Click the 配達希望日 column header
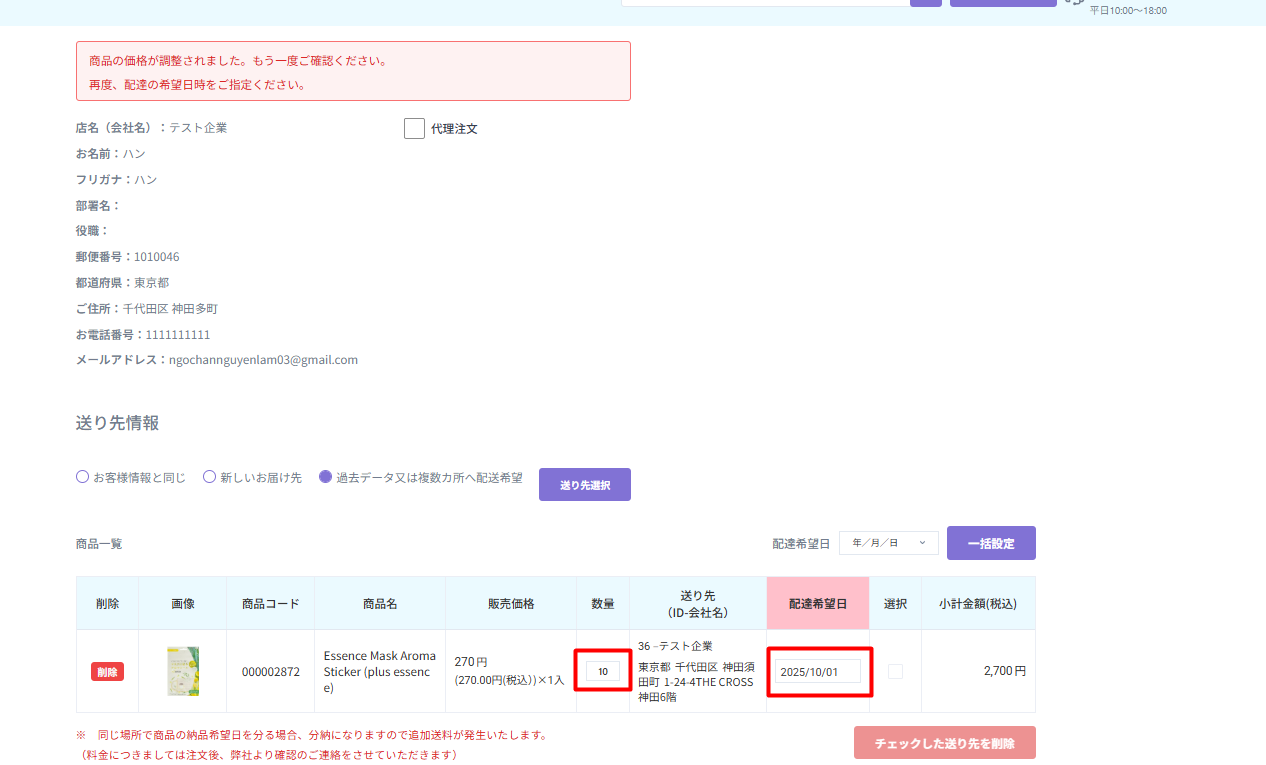This screenshot has height=765, width=1266. click(817, 604)
